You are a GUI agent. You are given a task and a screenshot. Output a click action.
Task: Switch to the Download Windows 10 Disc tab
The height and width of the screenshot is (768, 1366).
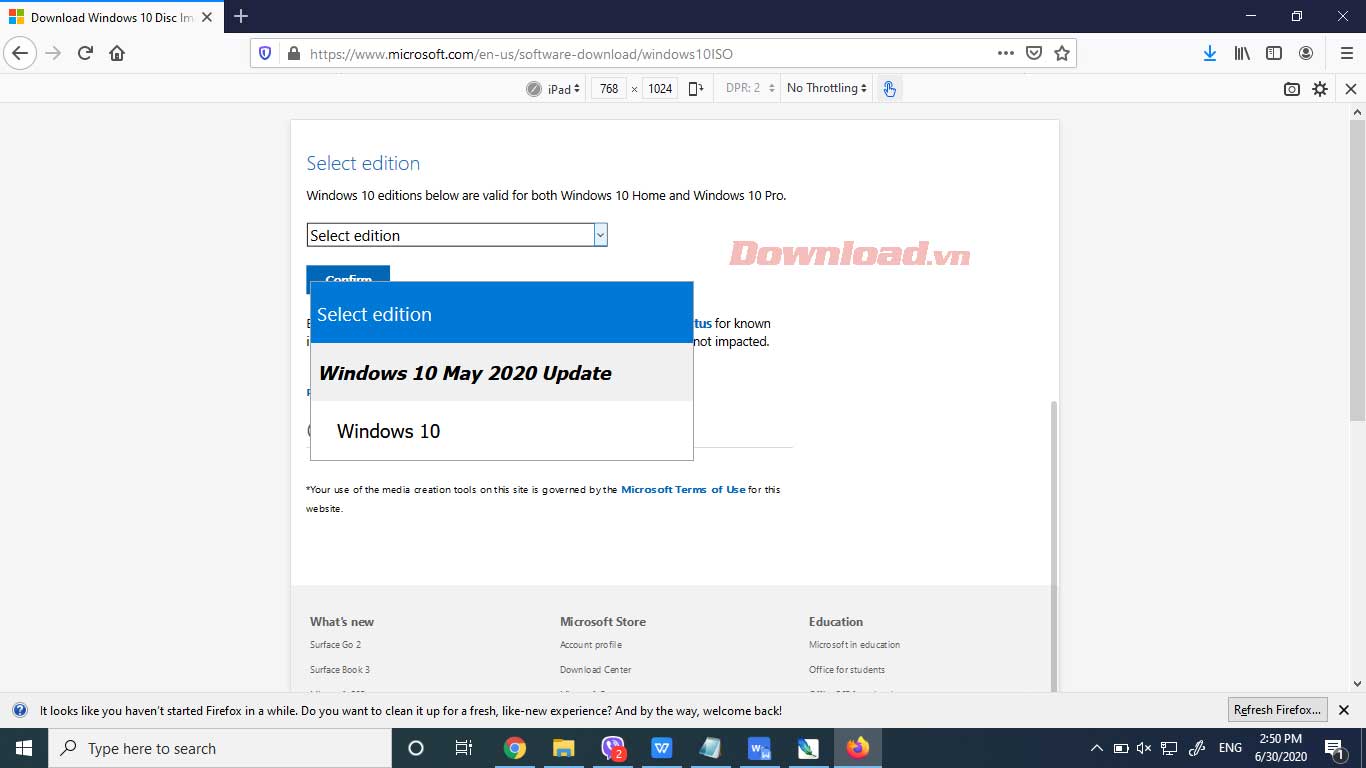[x=111, y=17]
